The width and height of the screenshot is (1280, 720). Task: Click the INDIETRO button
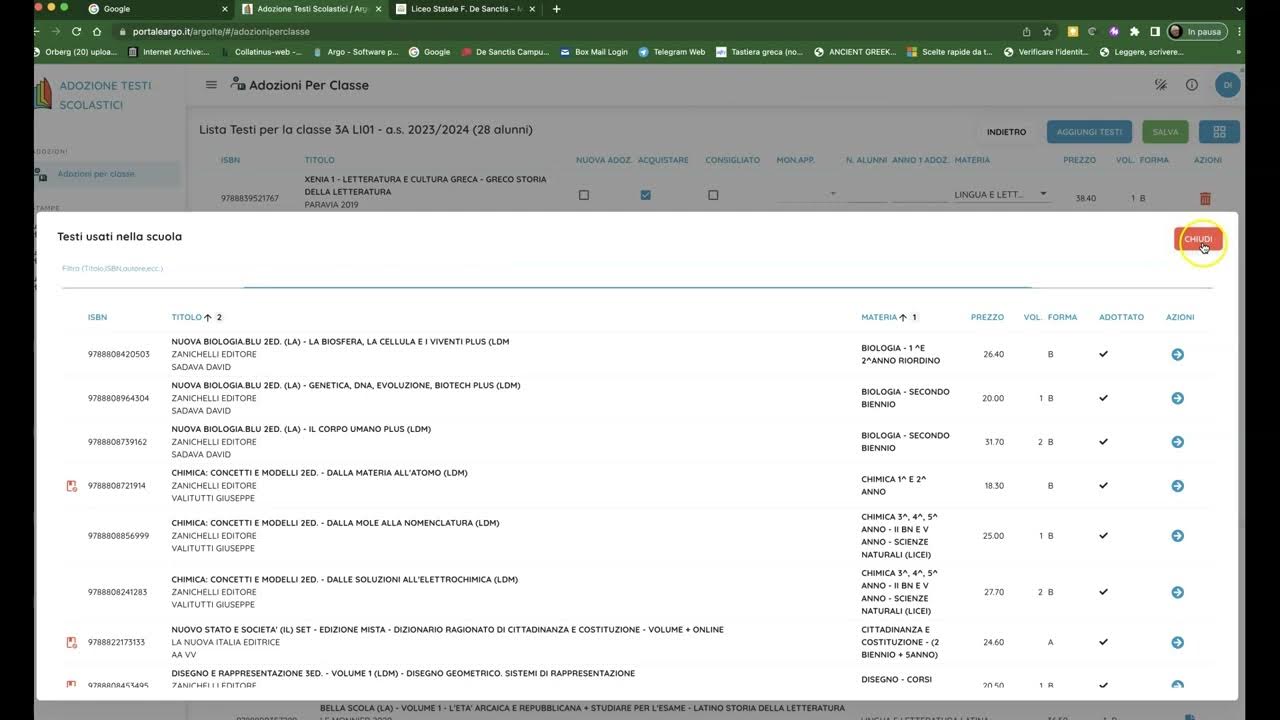click(x=1006, y=132)
